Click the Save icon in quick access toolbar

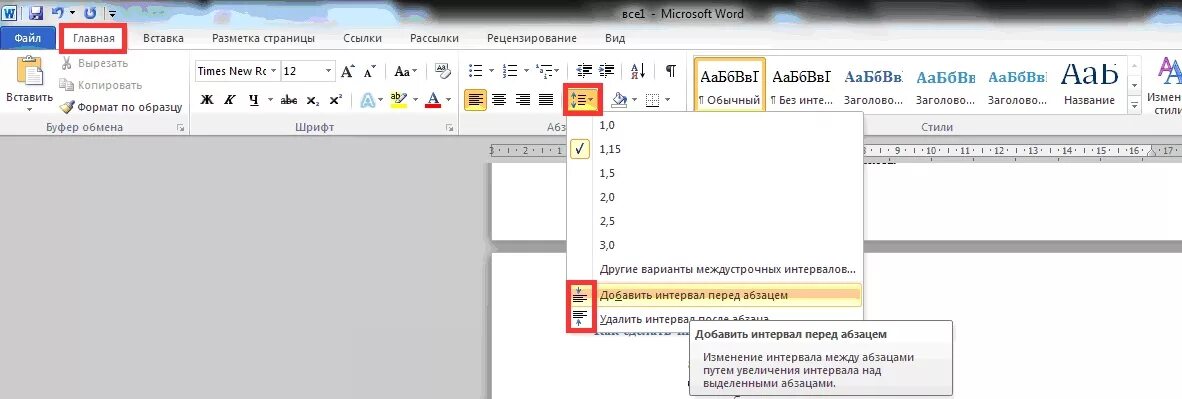coord(35,13)
